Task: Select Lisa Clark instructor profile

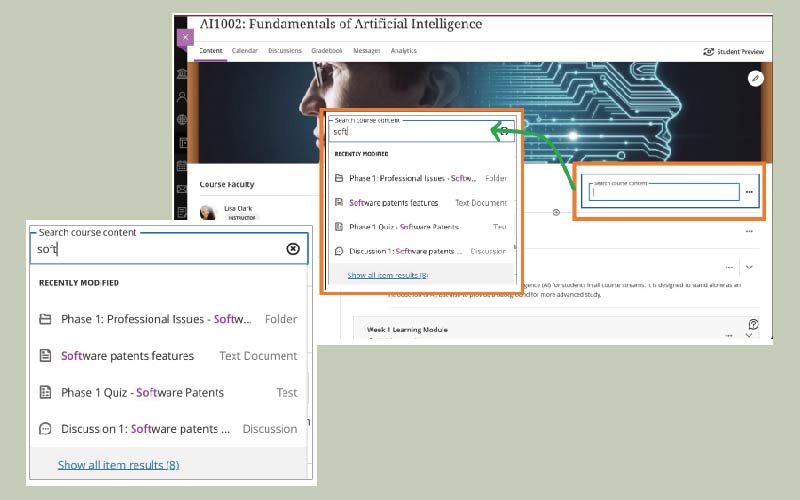Action: coord(236,210)
